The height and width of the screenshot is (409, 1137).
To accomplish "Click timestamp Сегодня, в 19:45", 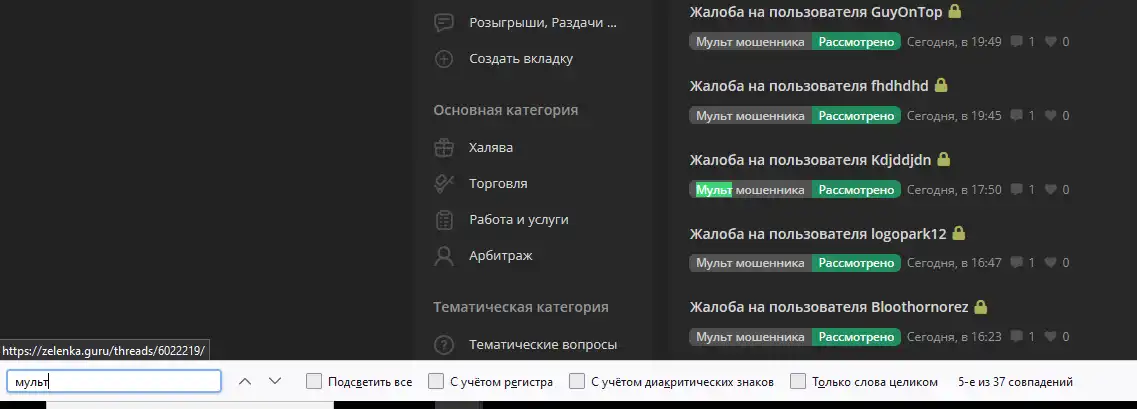I will click(954, 115).
